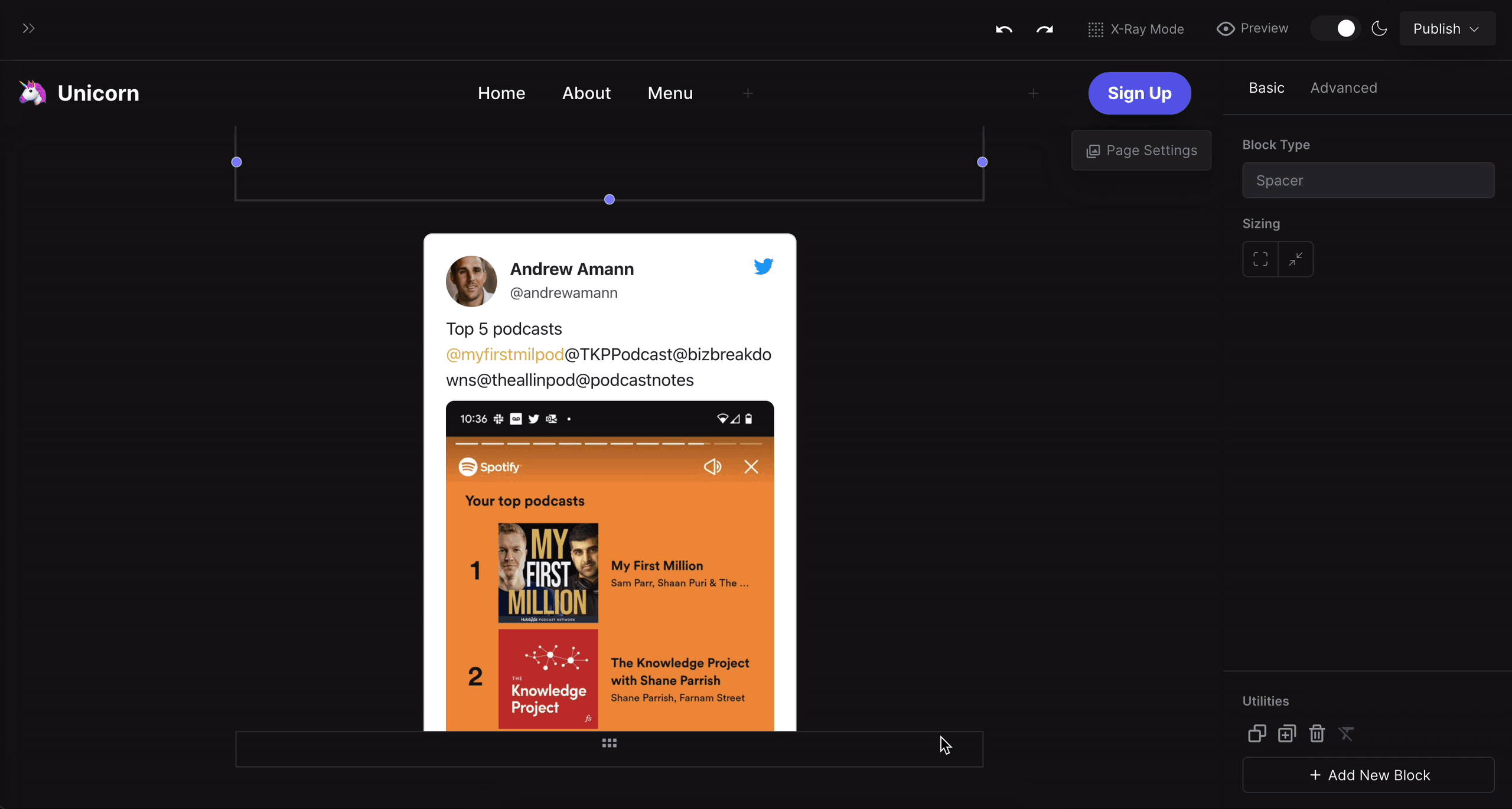Switch to the Basic tab
Screen dimensions: 1512x809
(1266, 88)
